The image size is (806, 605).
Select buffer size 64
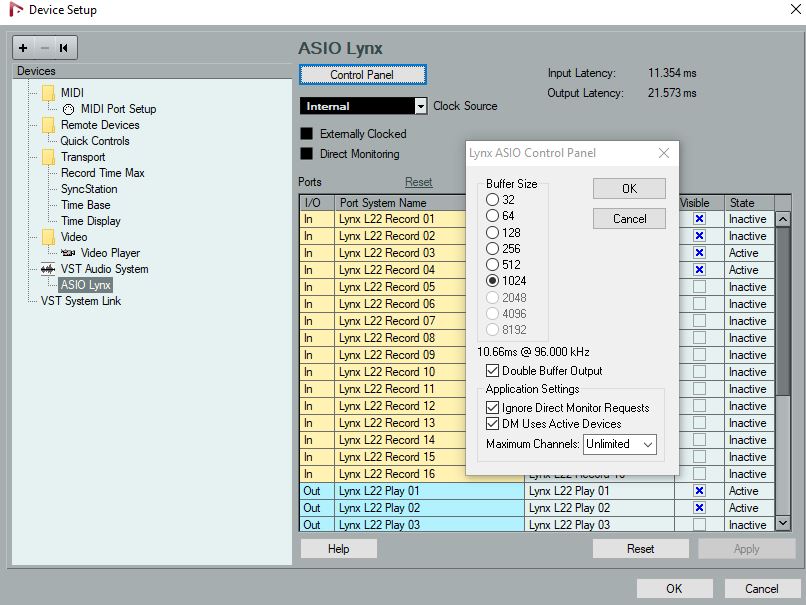(x=492, y=216)
